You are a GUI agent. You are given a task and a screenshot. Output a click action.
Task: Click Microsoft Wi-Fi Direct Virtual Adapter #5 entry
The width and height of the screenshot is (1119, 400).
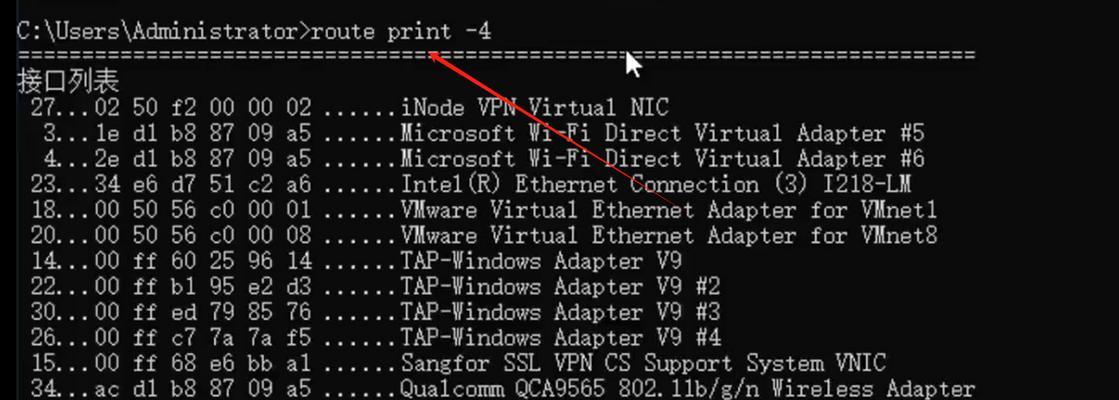coord(477,133)
